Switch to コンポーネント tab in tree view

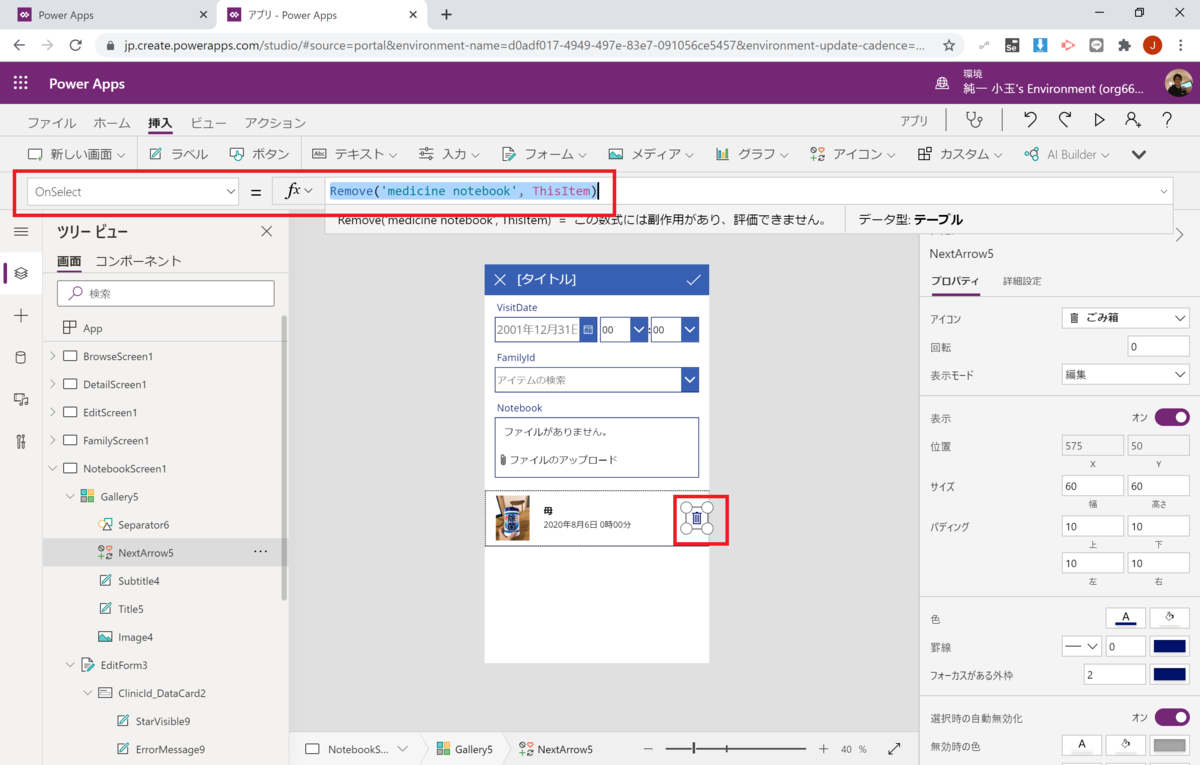pos(138,261)
